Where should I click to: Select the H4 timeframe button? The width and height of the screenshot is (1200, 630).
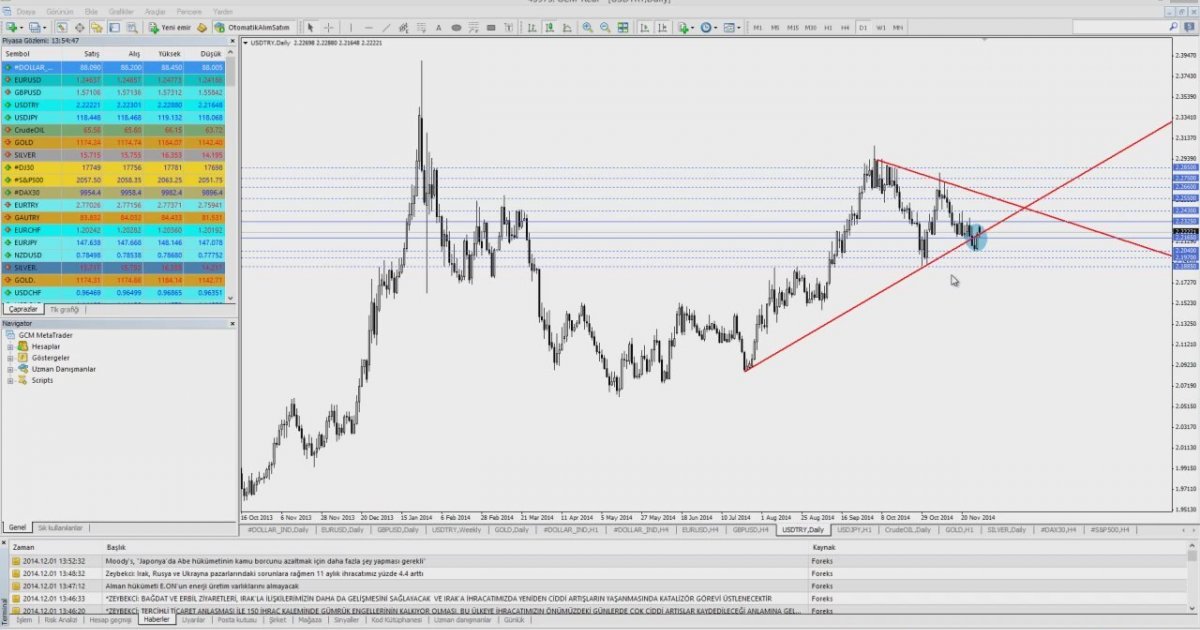tap(845, 28)
